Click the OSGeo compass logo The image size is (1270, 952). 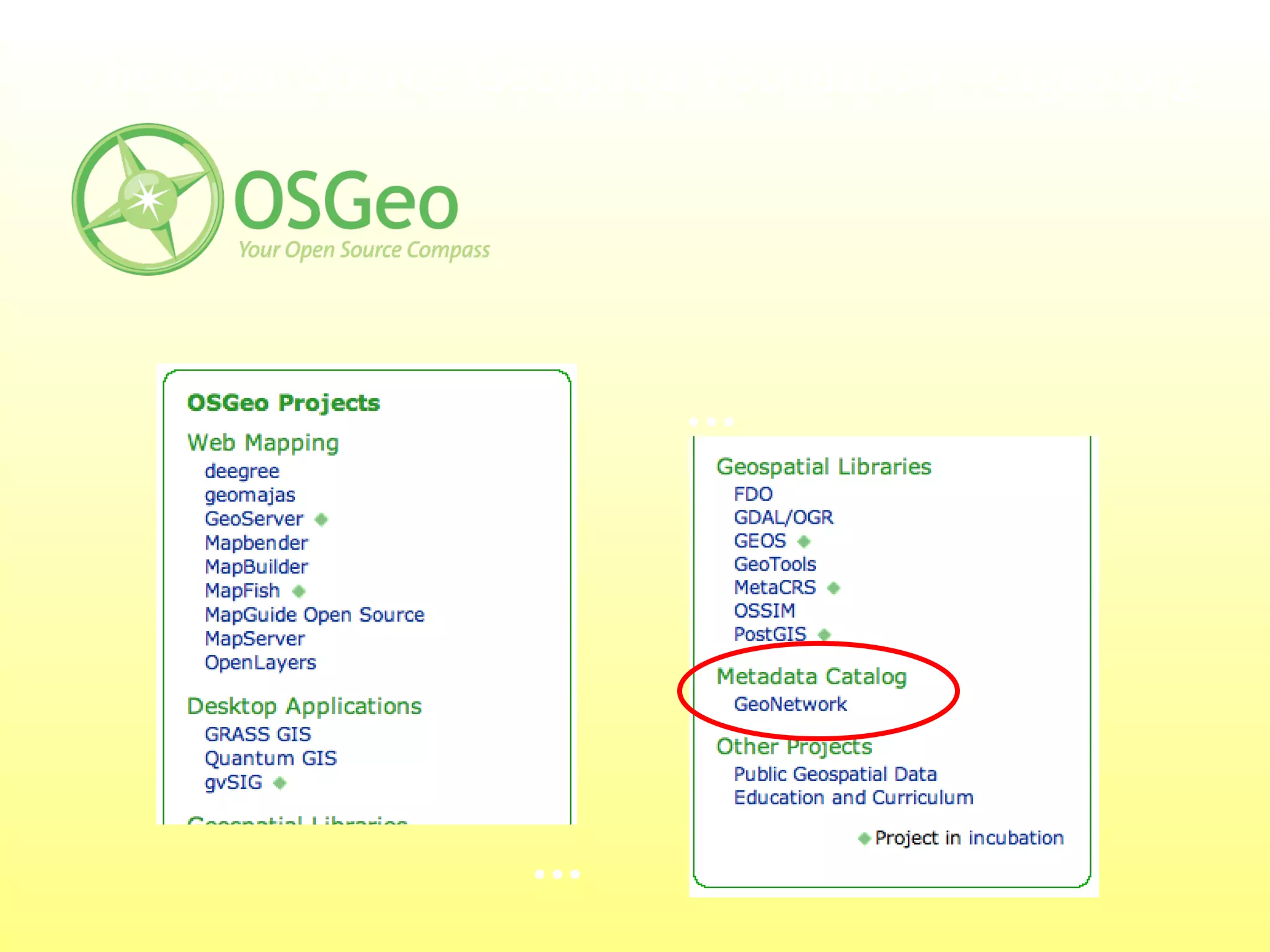pos(148,199)
